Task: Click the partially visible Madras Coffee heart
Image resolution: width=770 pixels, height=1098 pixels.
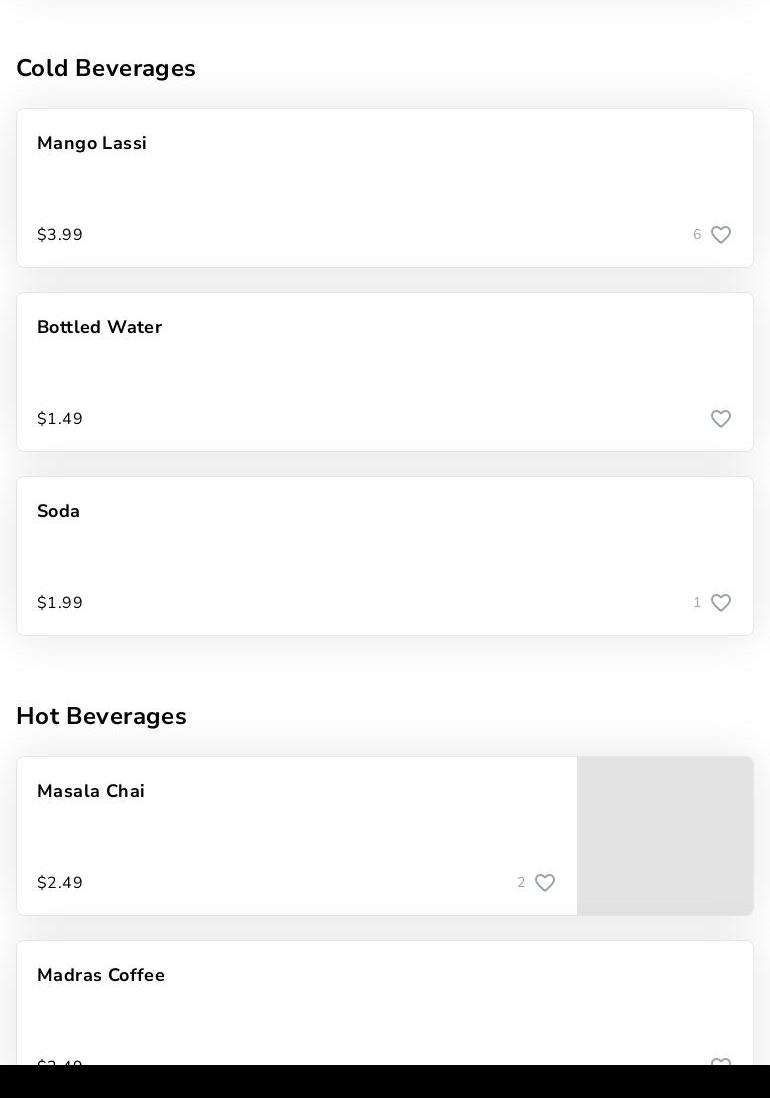Action: 721,1062
